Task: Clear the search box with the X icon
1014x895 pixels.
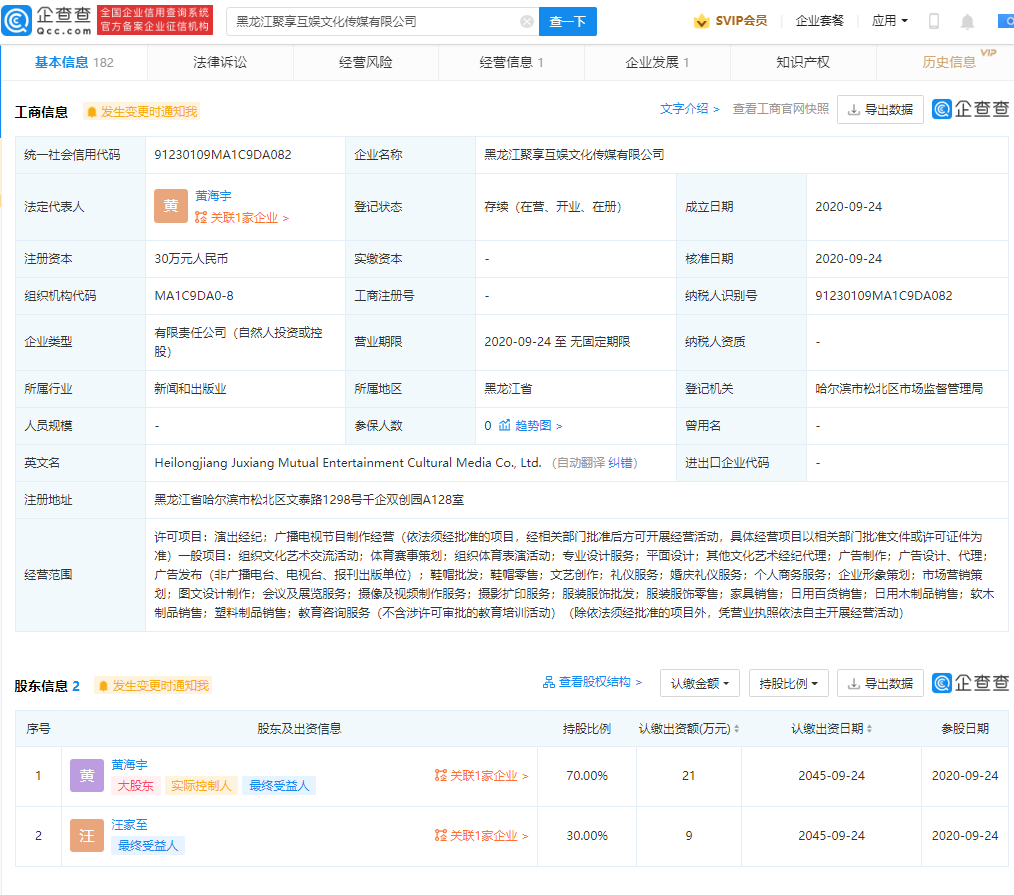Action: (x=526, y=21)
